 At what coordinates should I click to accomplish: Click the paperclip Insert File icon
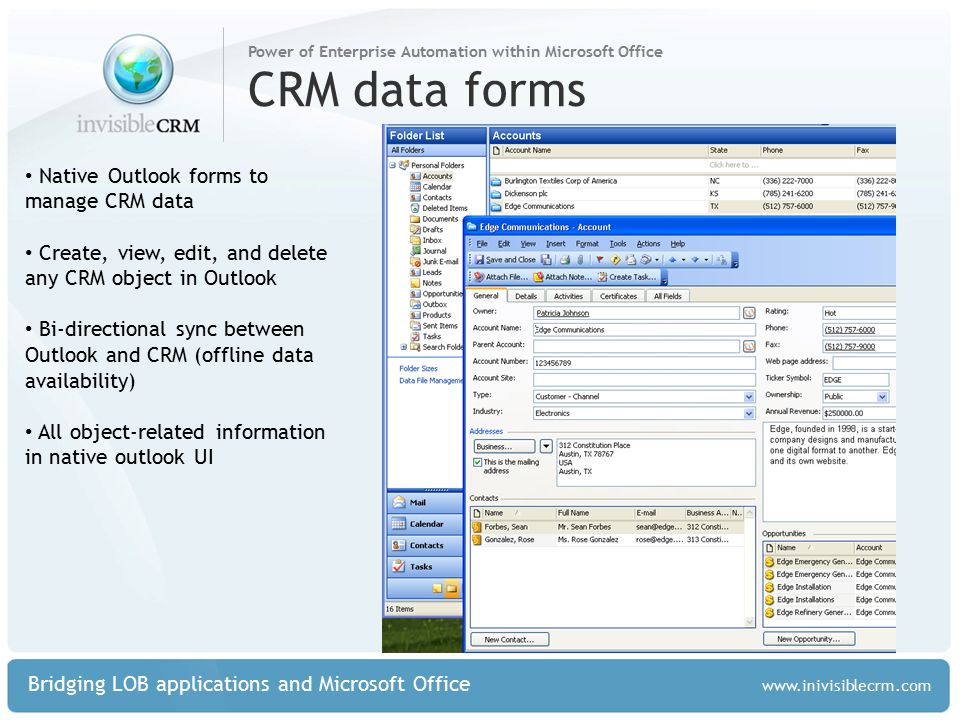(580, 260)
